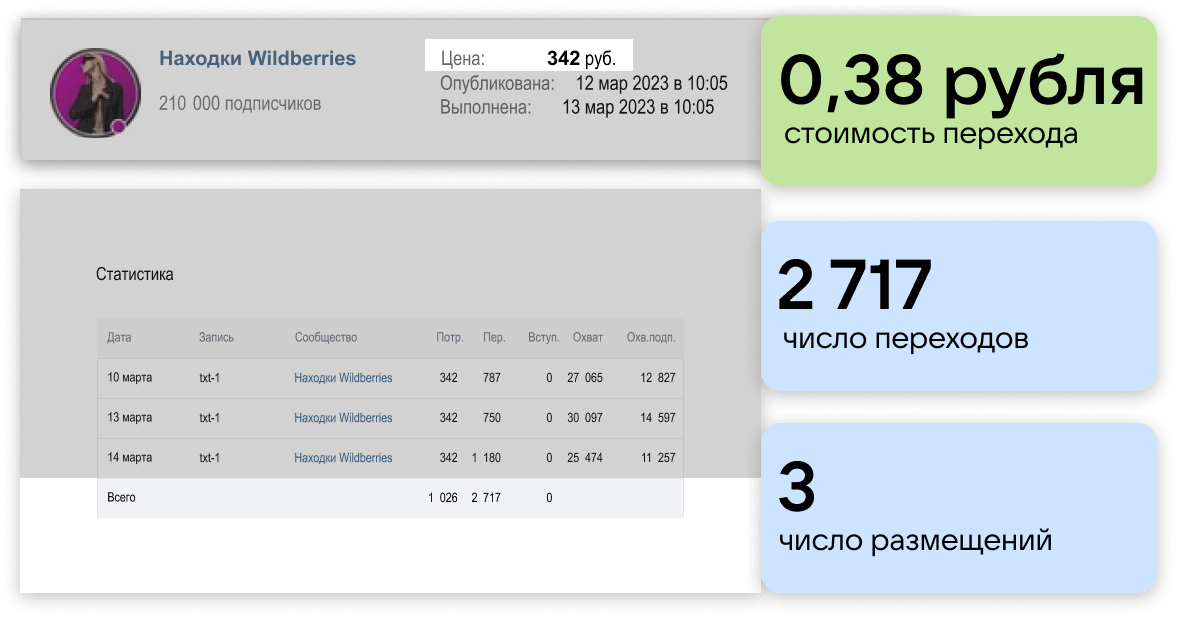The height and width of the screenshot is (617, 1177).
Task: Click the 14 марта date cell
Action: point(130,457)
